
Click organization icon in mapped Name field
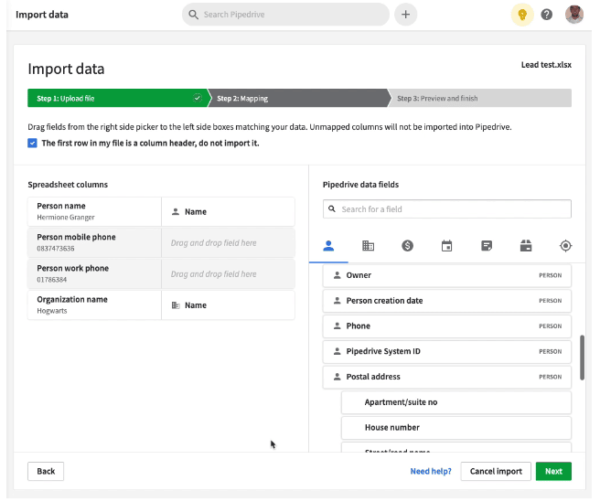tap(175, 305)
